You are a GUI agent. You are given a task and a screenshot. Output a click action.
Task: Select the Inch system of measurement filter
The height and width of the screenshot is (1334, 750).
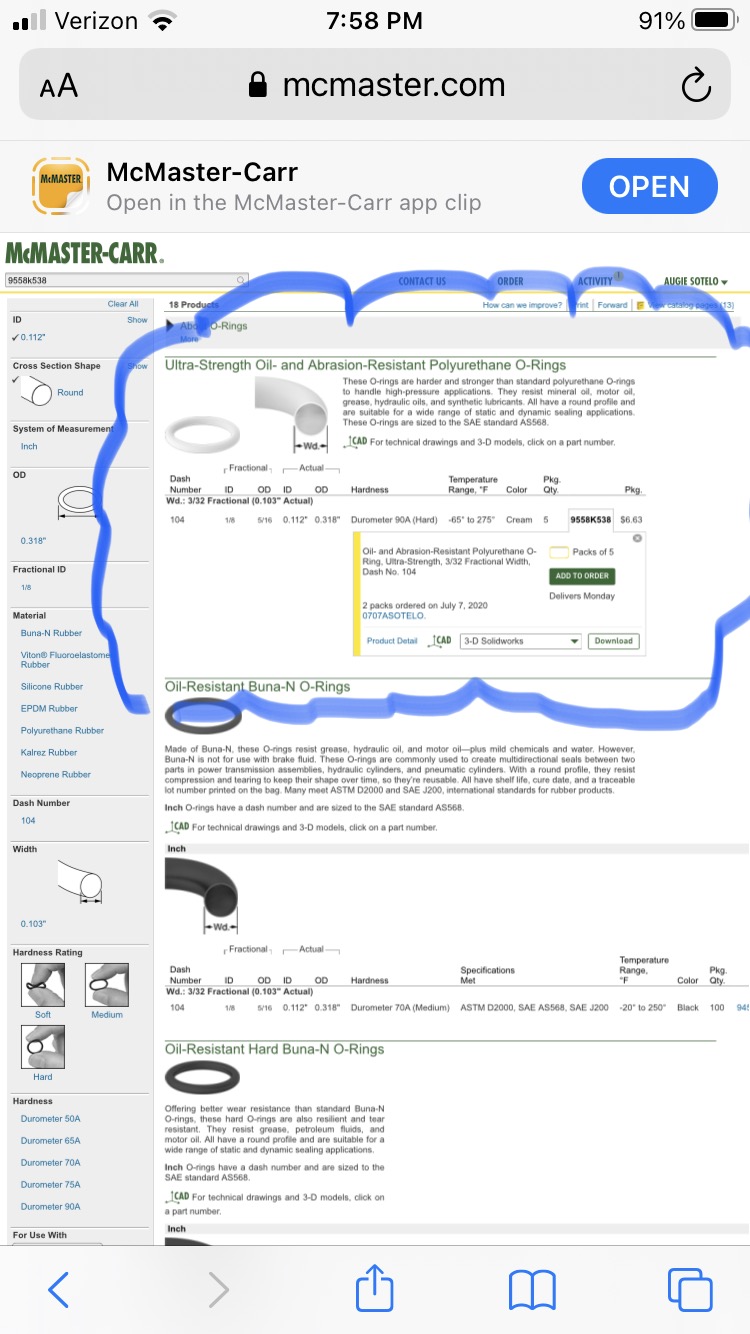tap(29, 447)
